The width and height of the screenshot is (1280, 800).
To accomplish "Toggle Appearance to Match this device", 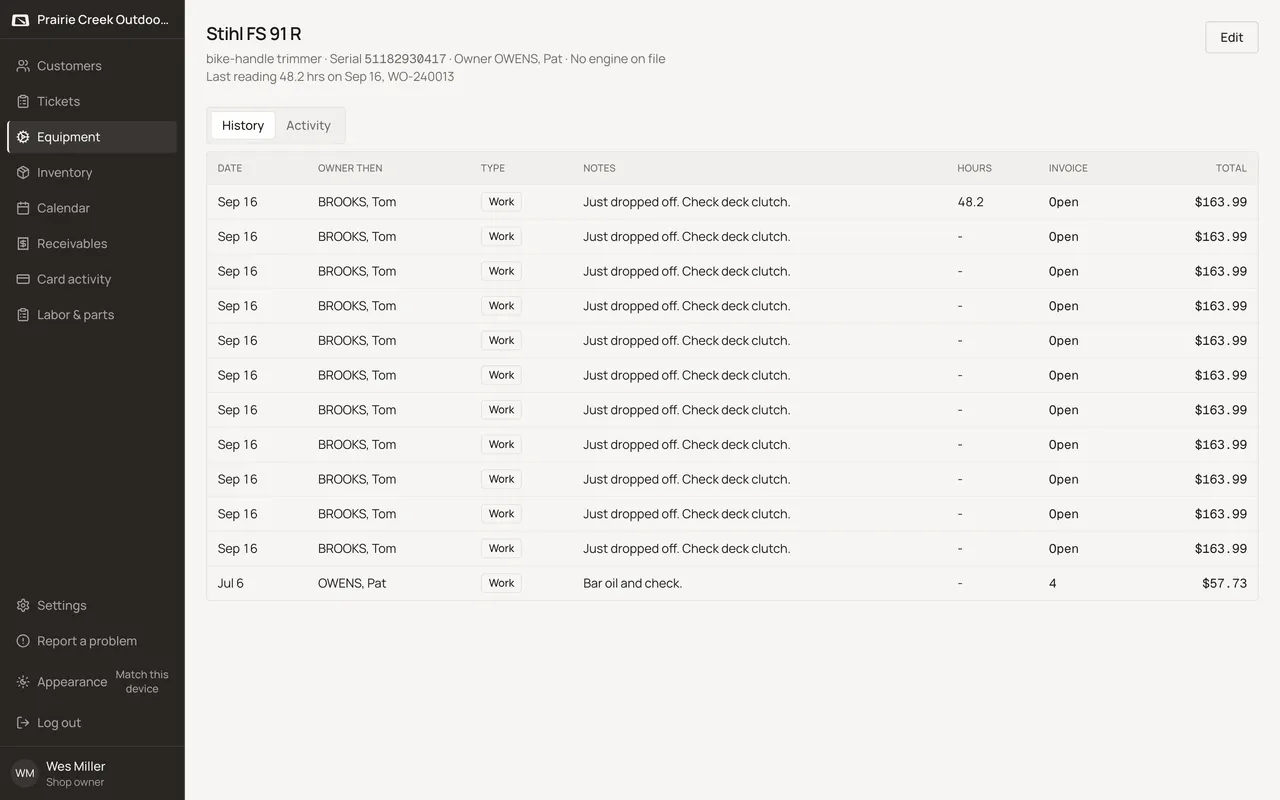I will point(142,682).
